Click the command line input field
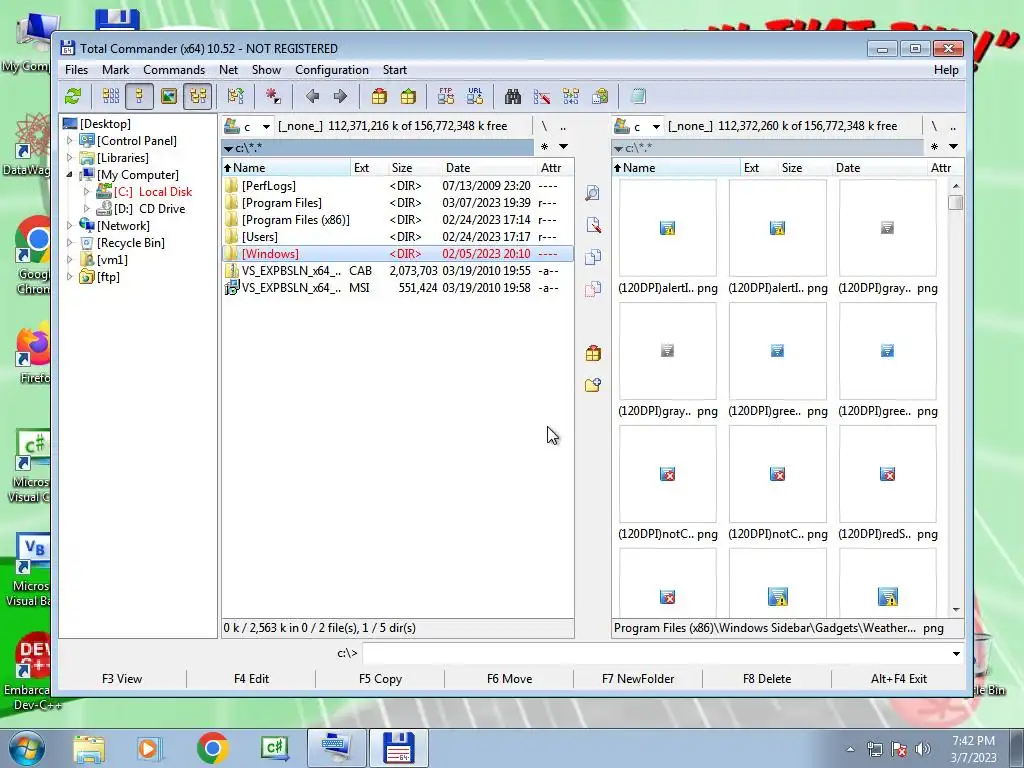 (x=655, y=653)
